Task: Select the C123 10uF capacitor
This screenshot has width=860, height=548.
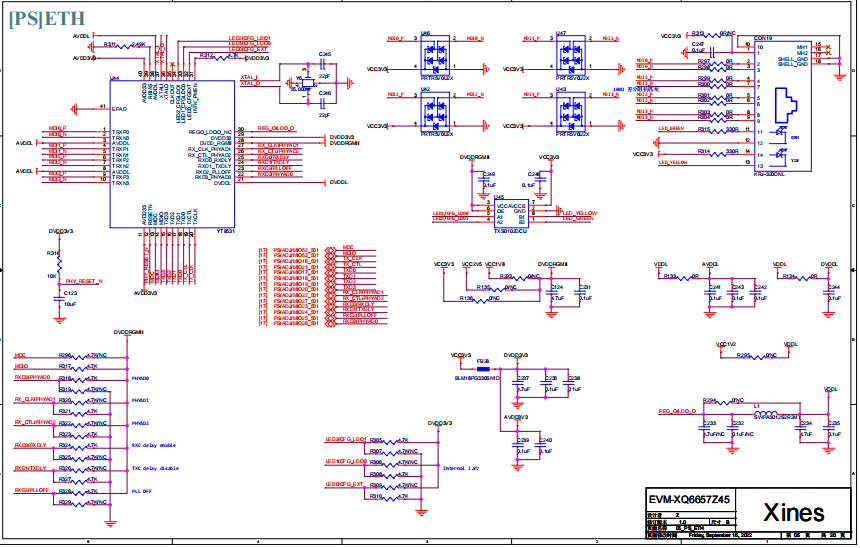Action: 59,298
